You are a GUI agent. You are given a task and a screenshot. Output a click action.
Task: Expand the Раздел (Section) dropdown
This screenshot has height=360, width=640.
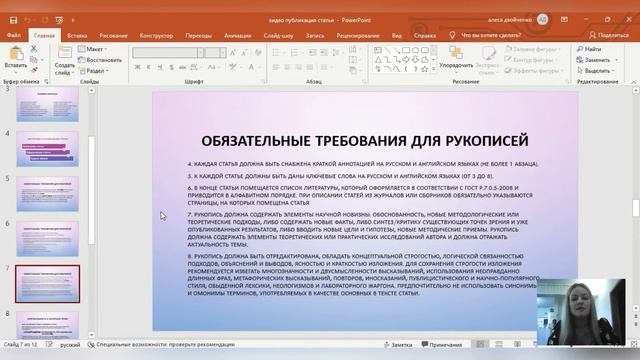[94, 71]
